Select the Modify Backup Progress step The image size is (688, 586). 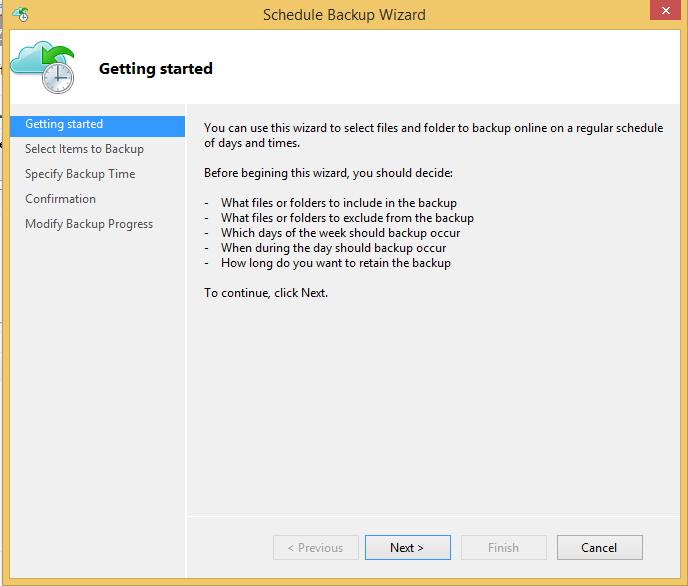tap(89, 224)
